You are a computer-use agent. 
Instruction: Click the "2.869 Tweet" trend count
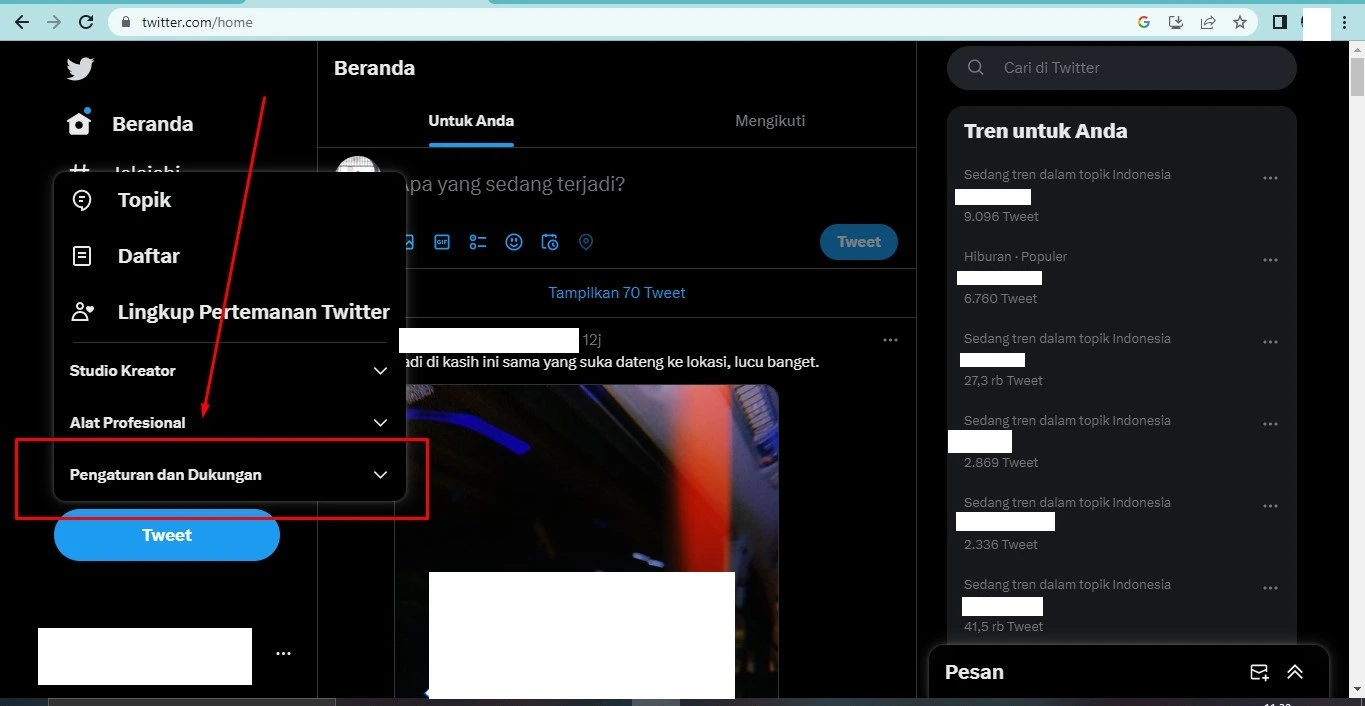[1001, 463]
